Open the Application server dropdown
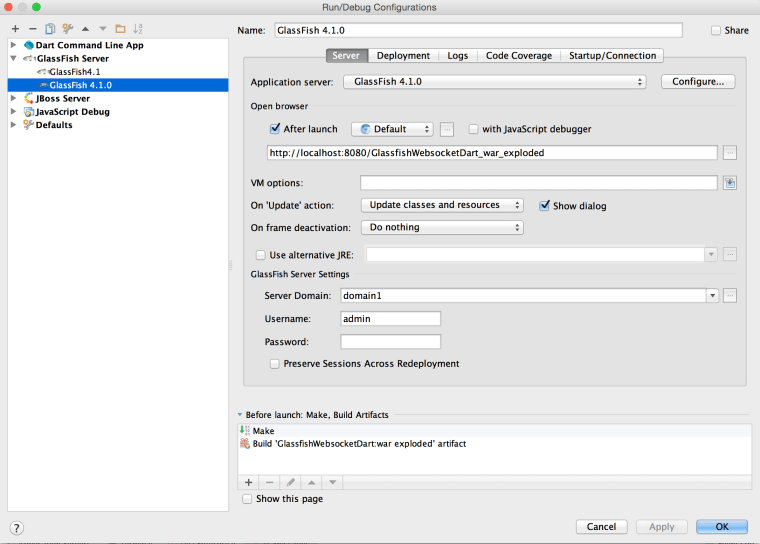Image resolution: width=760 pixels, height=544 pixels. (494, 82)
